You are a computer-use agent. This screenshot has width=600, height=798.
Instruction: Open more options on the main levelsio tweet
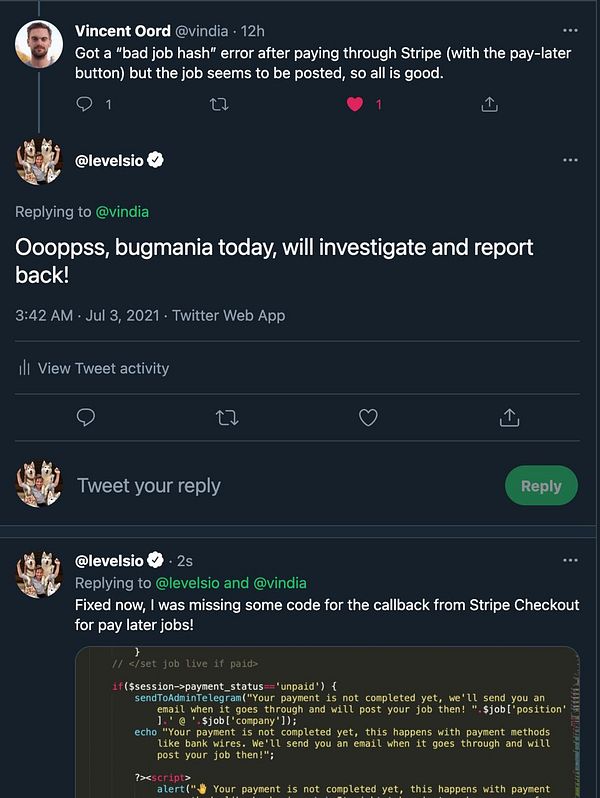click(570, 160)
